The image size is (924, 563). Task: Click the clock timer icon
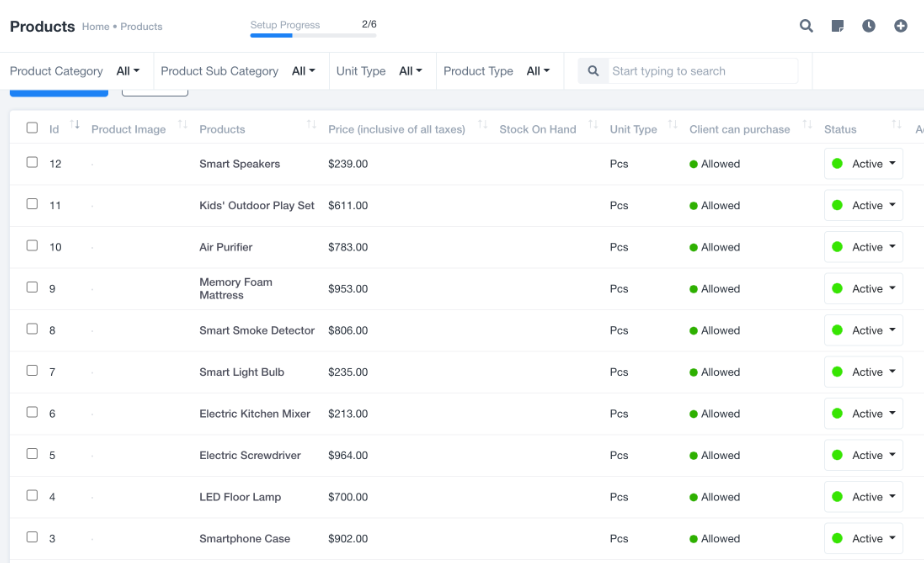(869, 26)
